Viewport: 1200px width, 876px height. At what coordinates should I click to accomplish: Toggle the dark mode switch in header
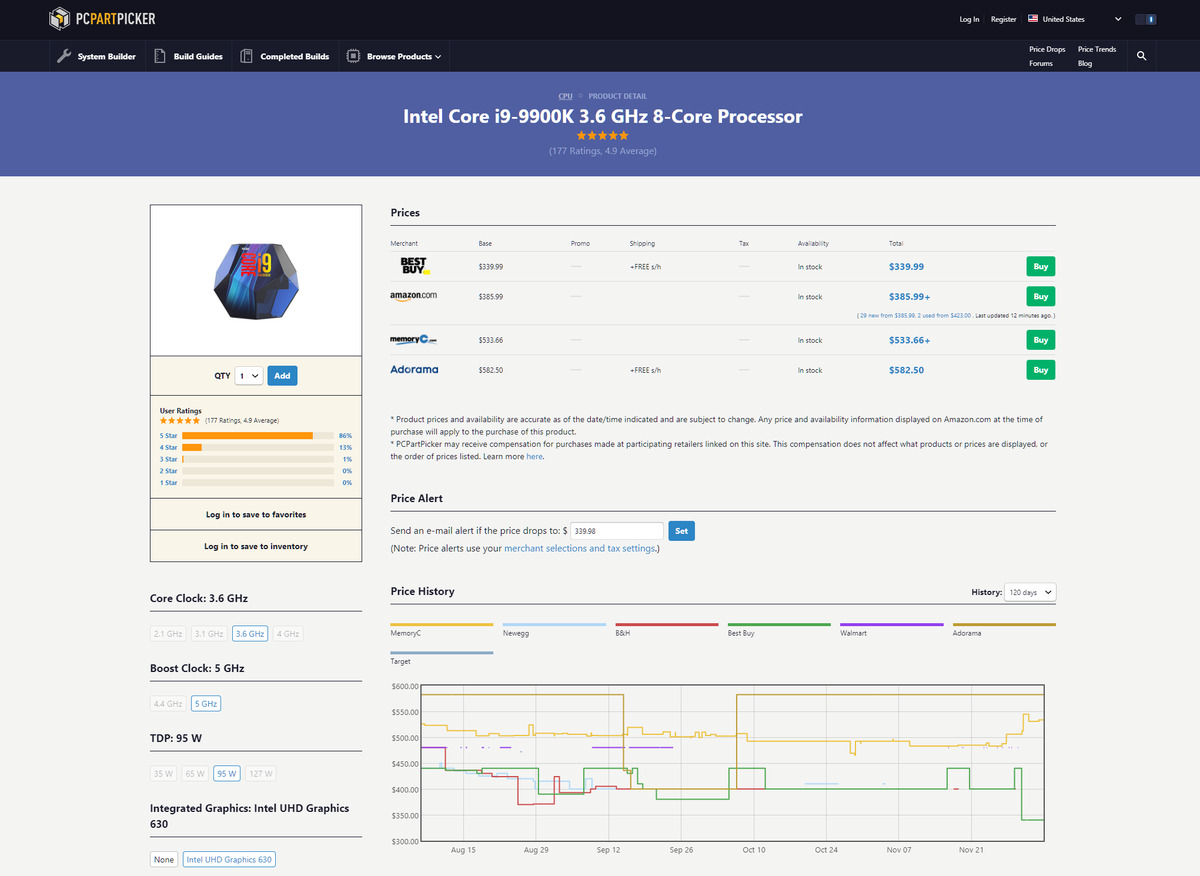(1145, 19)
